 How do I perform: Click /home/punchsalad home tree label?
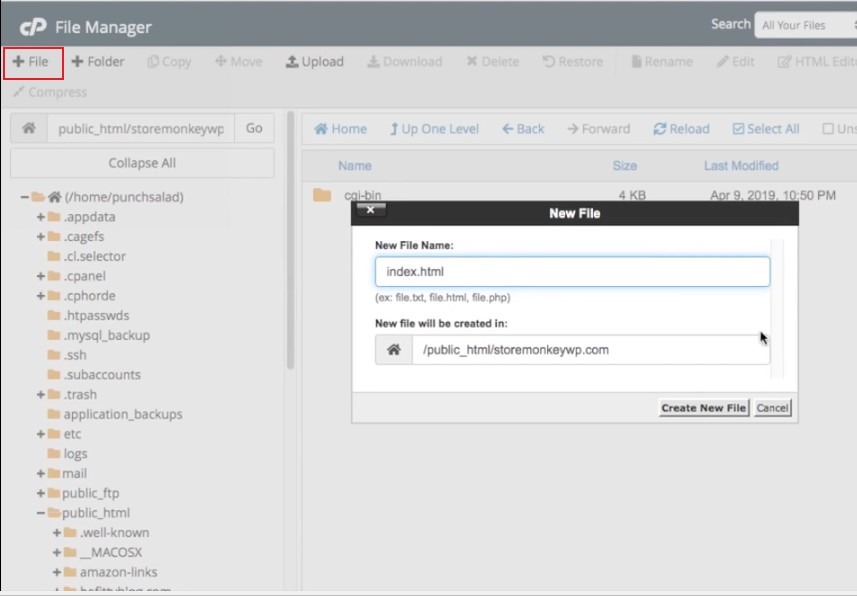[x=124, y=197]
